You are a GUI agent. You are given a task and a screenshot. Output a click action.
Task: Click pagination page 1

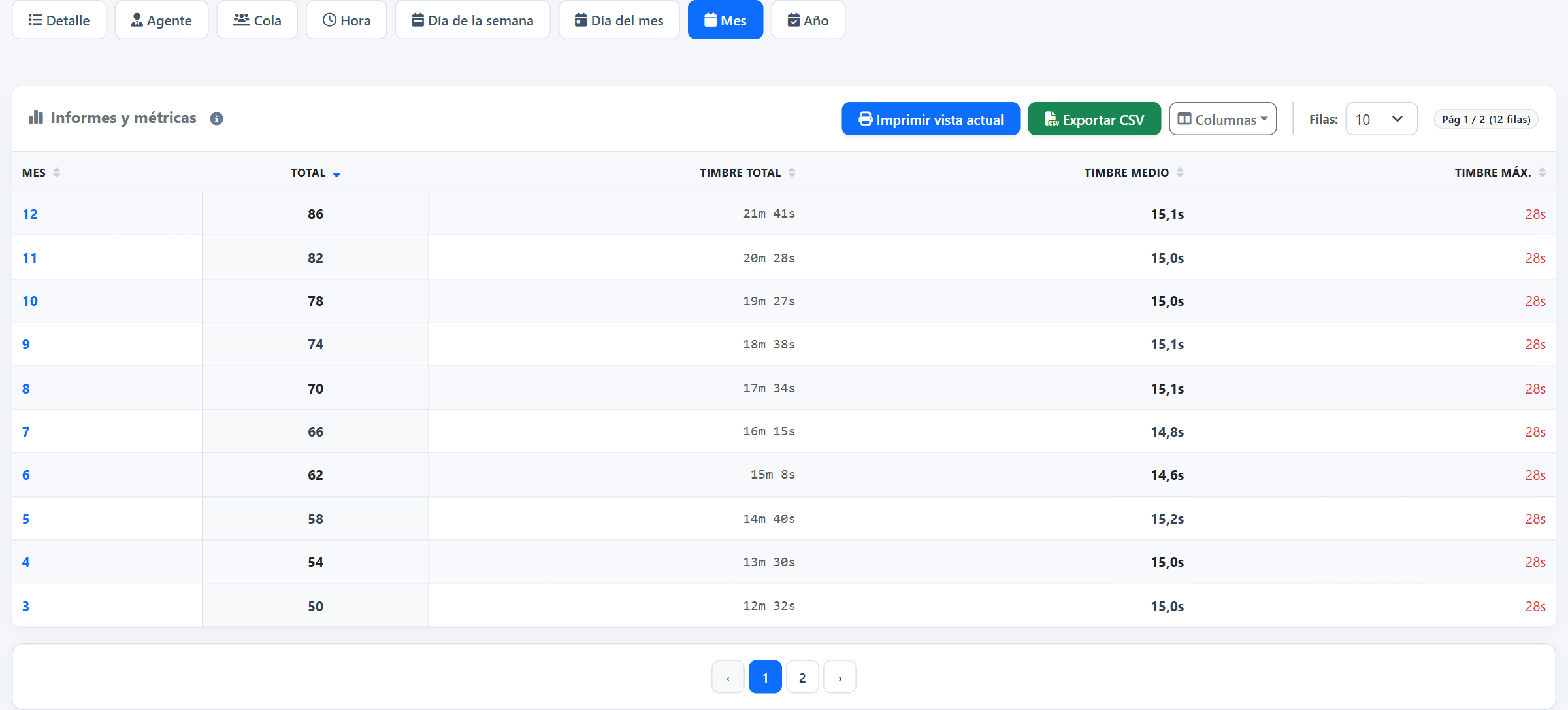tap(765, 677)
